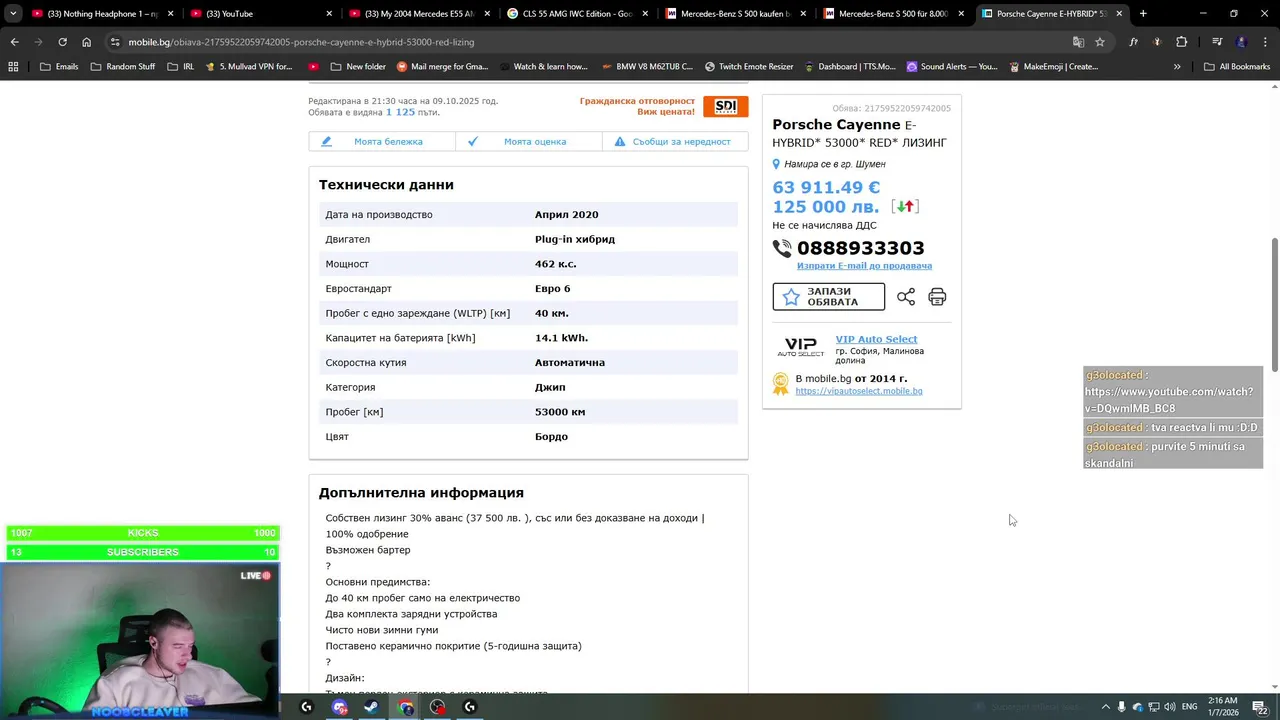This screenshot has height=720, width=1280.
Task: Switch to the (33) YouTube tab
Action: pos(262,14)
